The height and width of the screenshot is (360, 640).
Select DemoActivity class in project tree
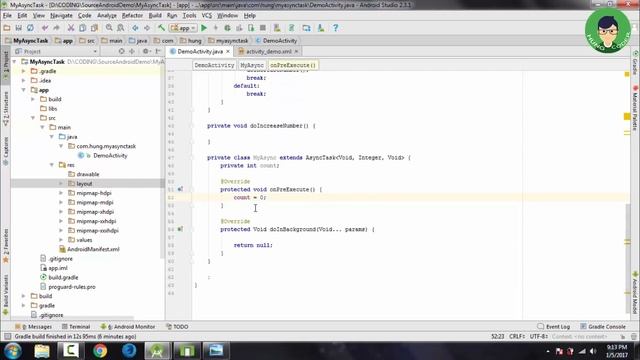point(110,156)
